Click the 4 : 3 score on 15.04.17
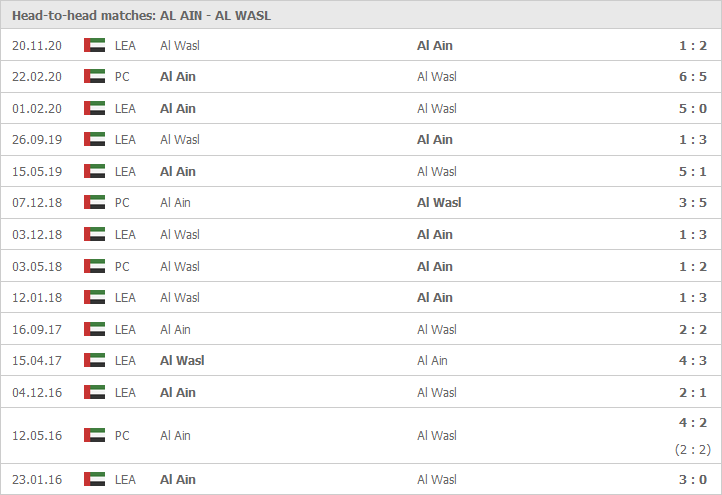722x495 pixels. pos(692,360)
